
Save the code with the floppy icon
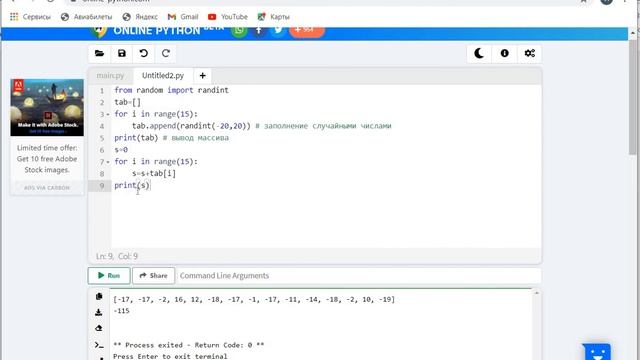pyautogui.click(x=122, y=53)
